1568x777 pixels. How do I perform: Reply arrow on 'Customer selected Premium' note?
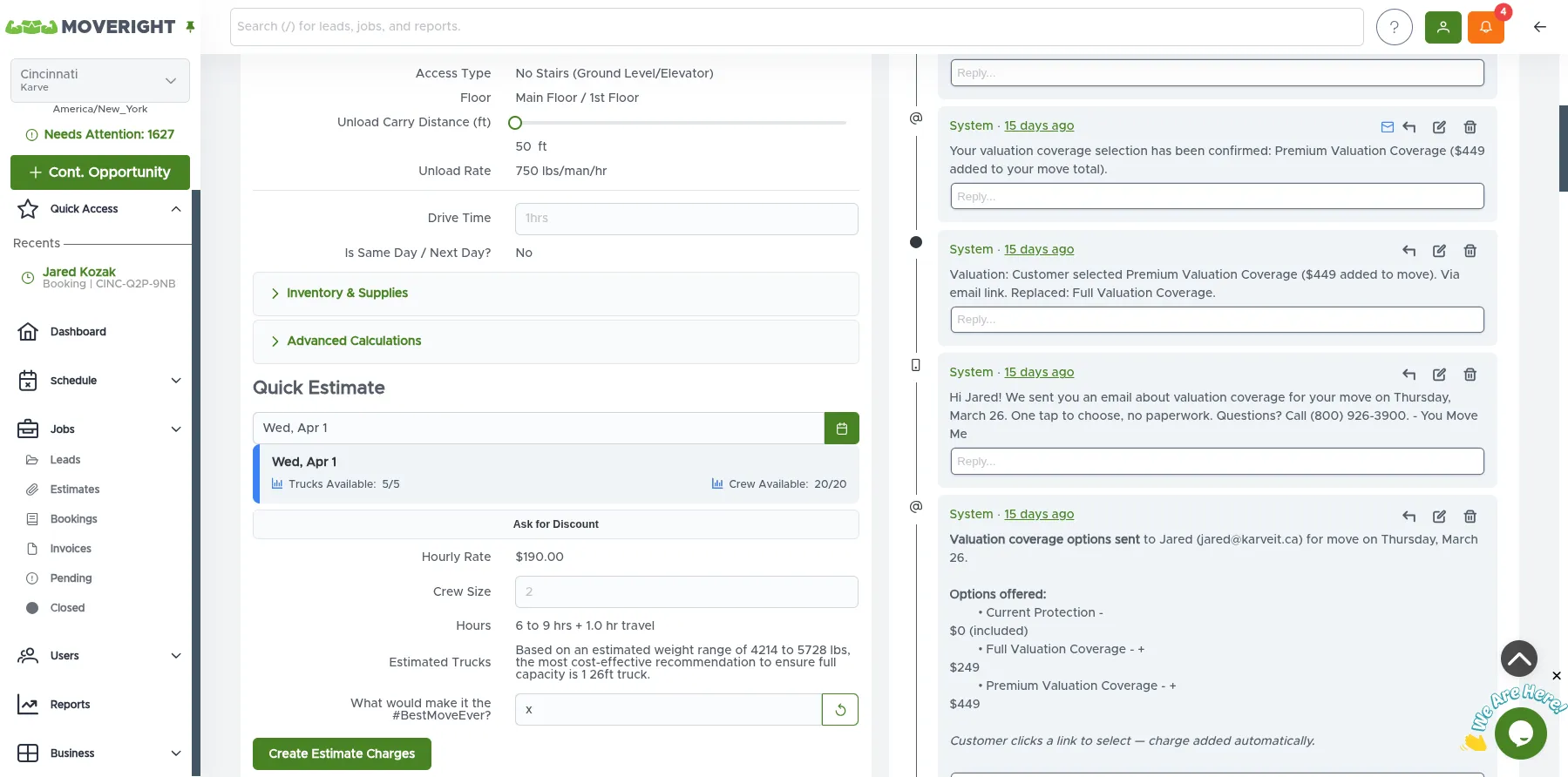(1409, 251)
